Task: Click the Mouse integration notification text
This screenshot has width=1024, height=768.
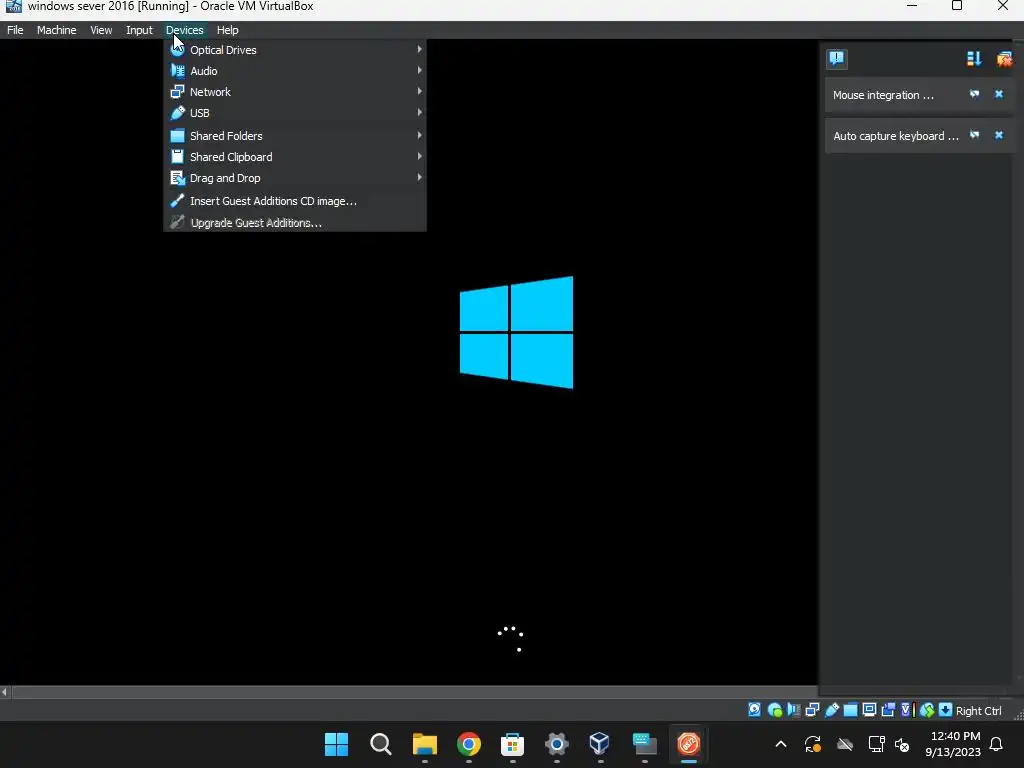Action: pyautogui.click(x=883, y=95)
